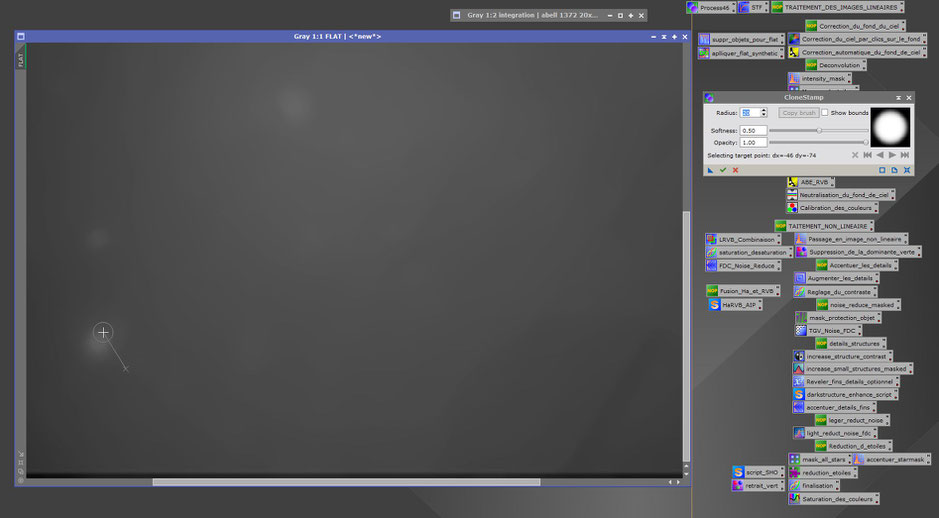939x518 pixels.
Task: Select Augmenter_les_details process icon
Action: (x=835, y=278)
